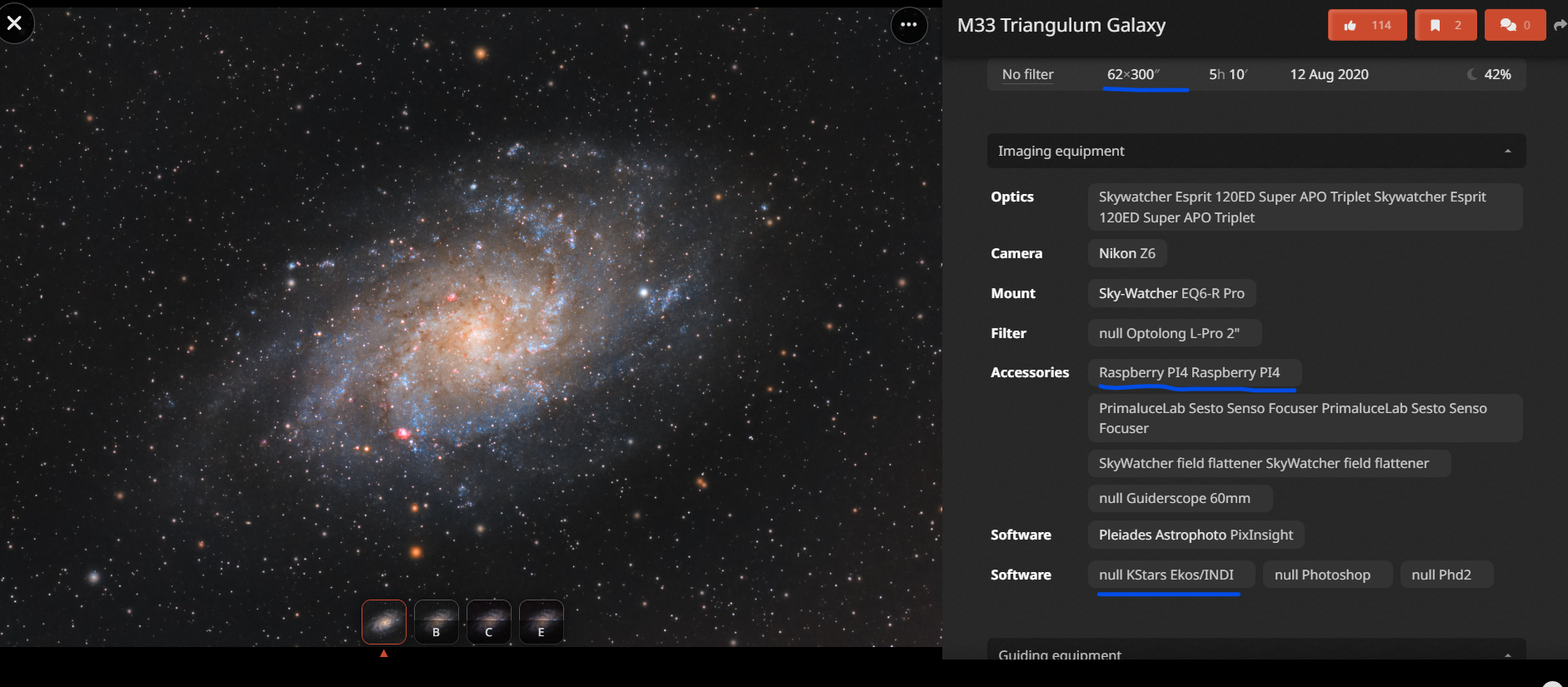
Task: Open the SkyWatcher field flattener entry
Action: point(1269,463)
